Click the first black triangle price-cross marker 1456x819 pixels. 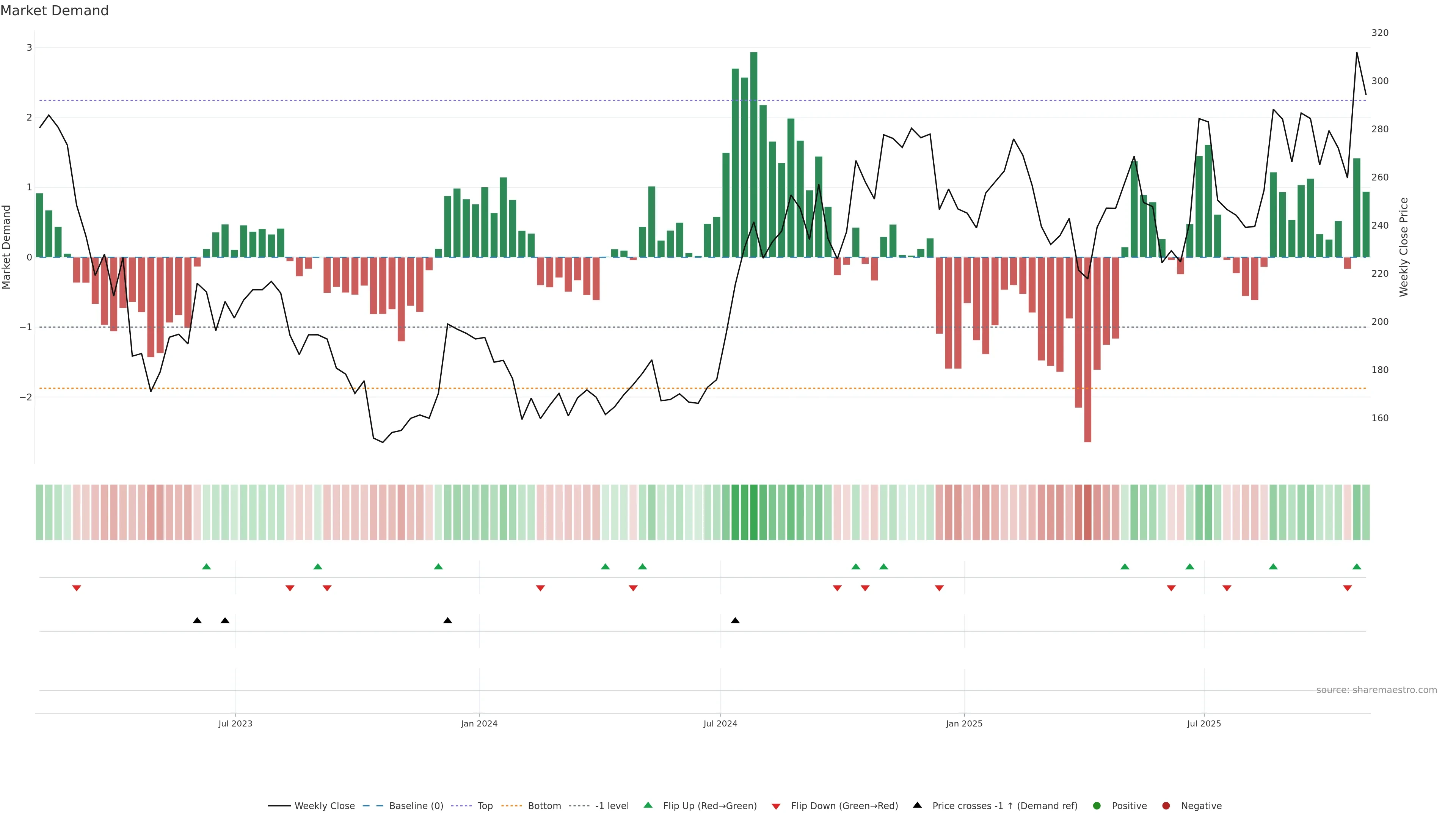click(x=197, y=621)
